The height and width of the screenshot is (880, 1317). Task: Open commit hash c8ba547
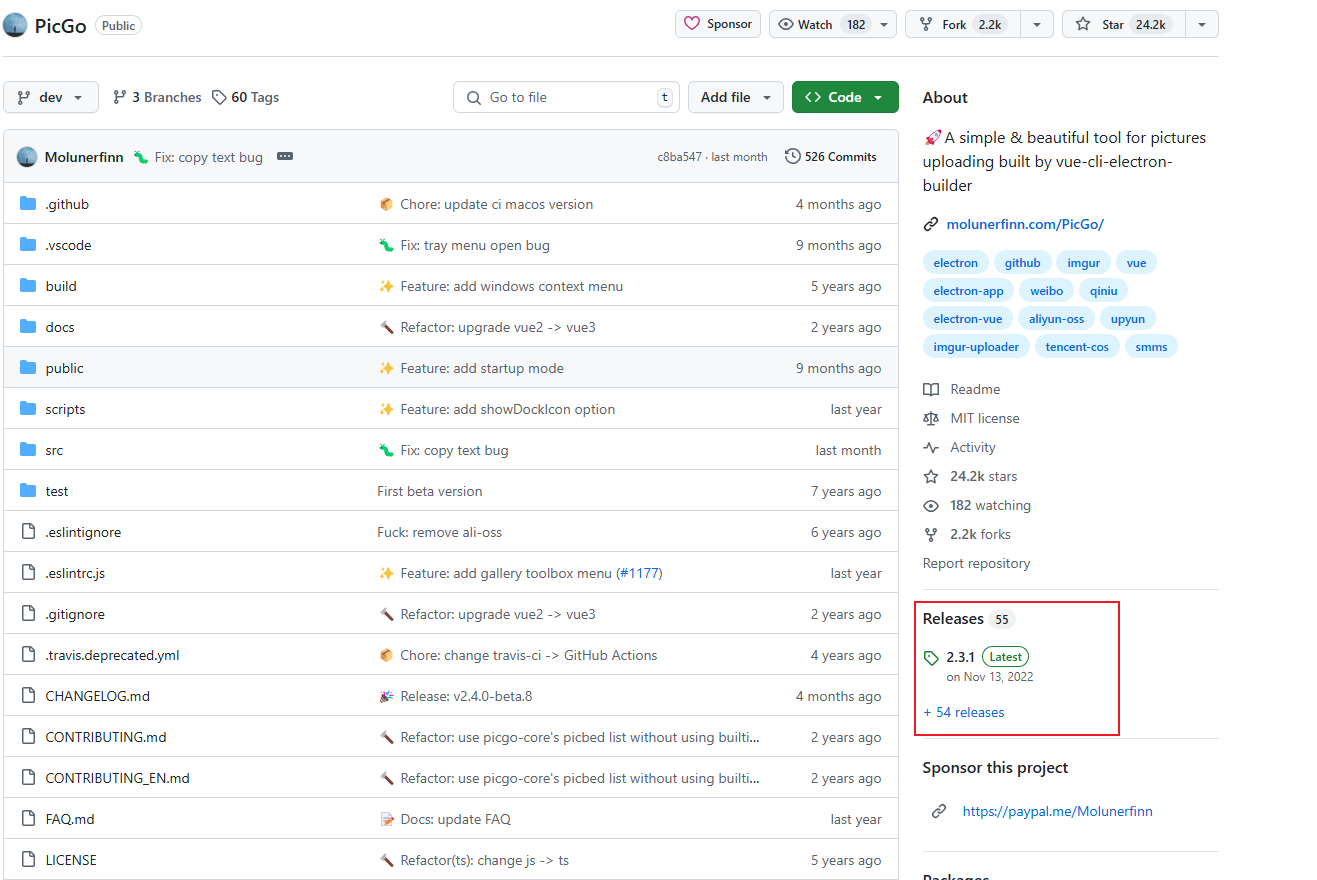click(x=679, y=157)
